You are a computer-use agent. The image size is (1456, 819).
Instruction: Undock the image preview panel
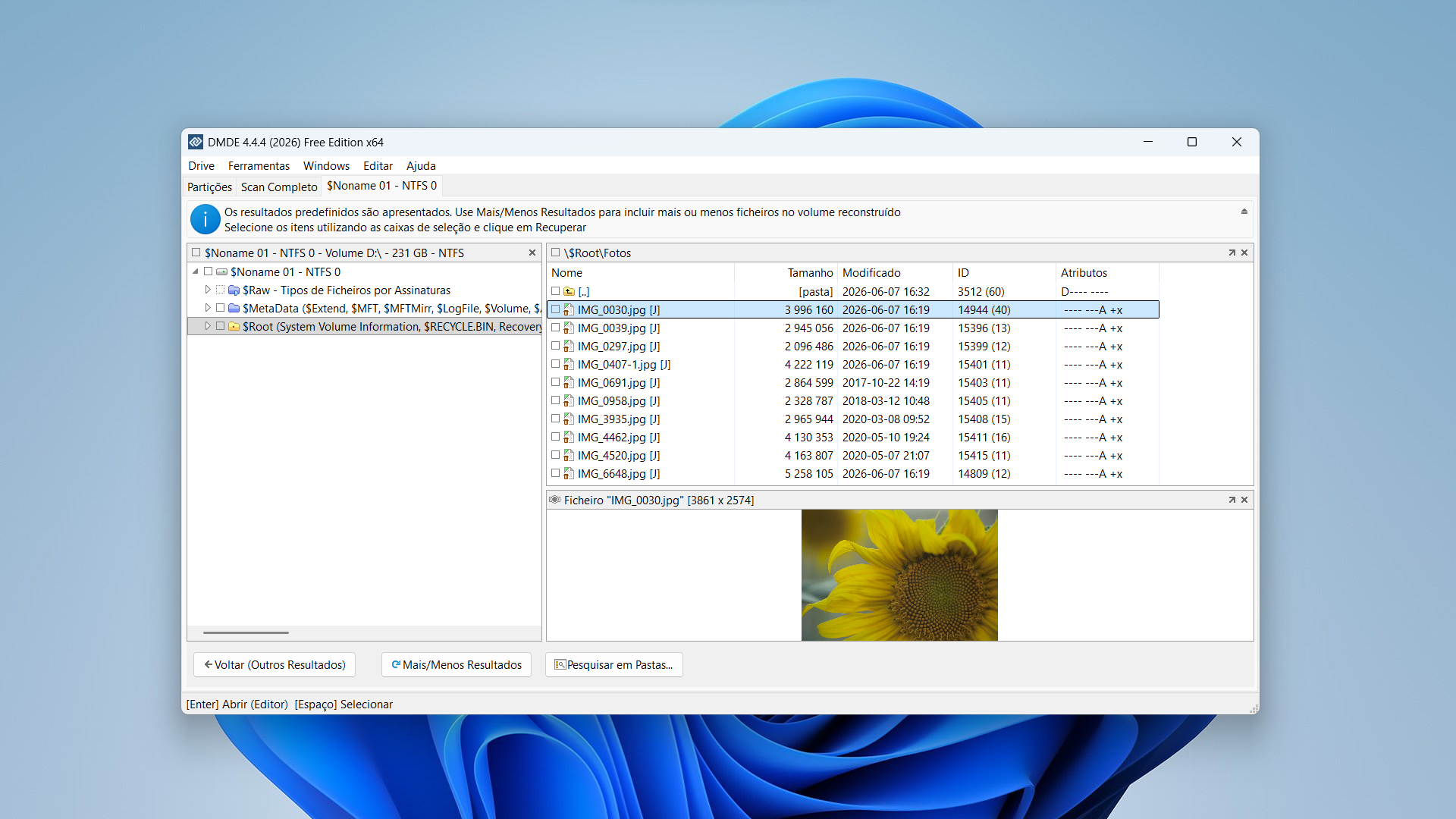(1232, 500)
